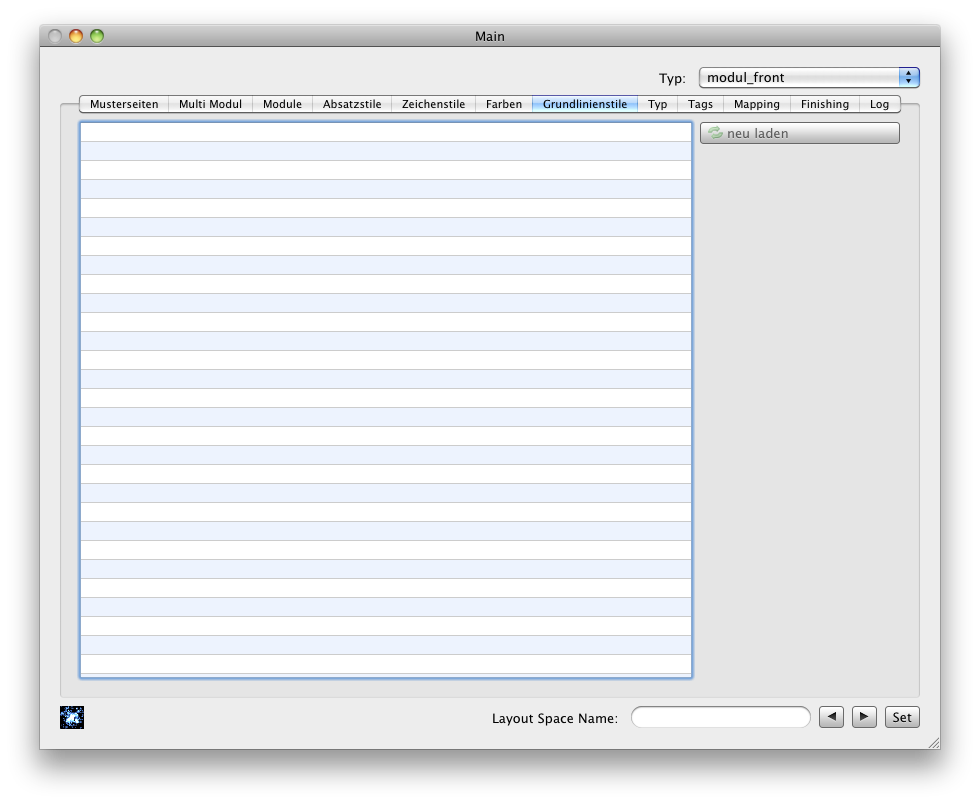Select the Grundlinienstile tab
Screen dimensions: 980x804
click(x=585, y=104)
